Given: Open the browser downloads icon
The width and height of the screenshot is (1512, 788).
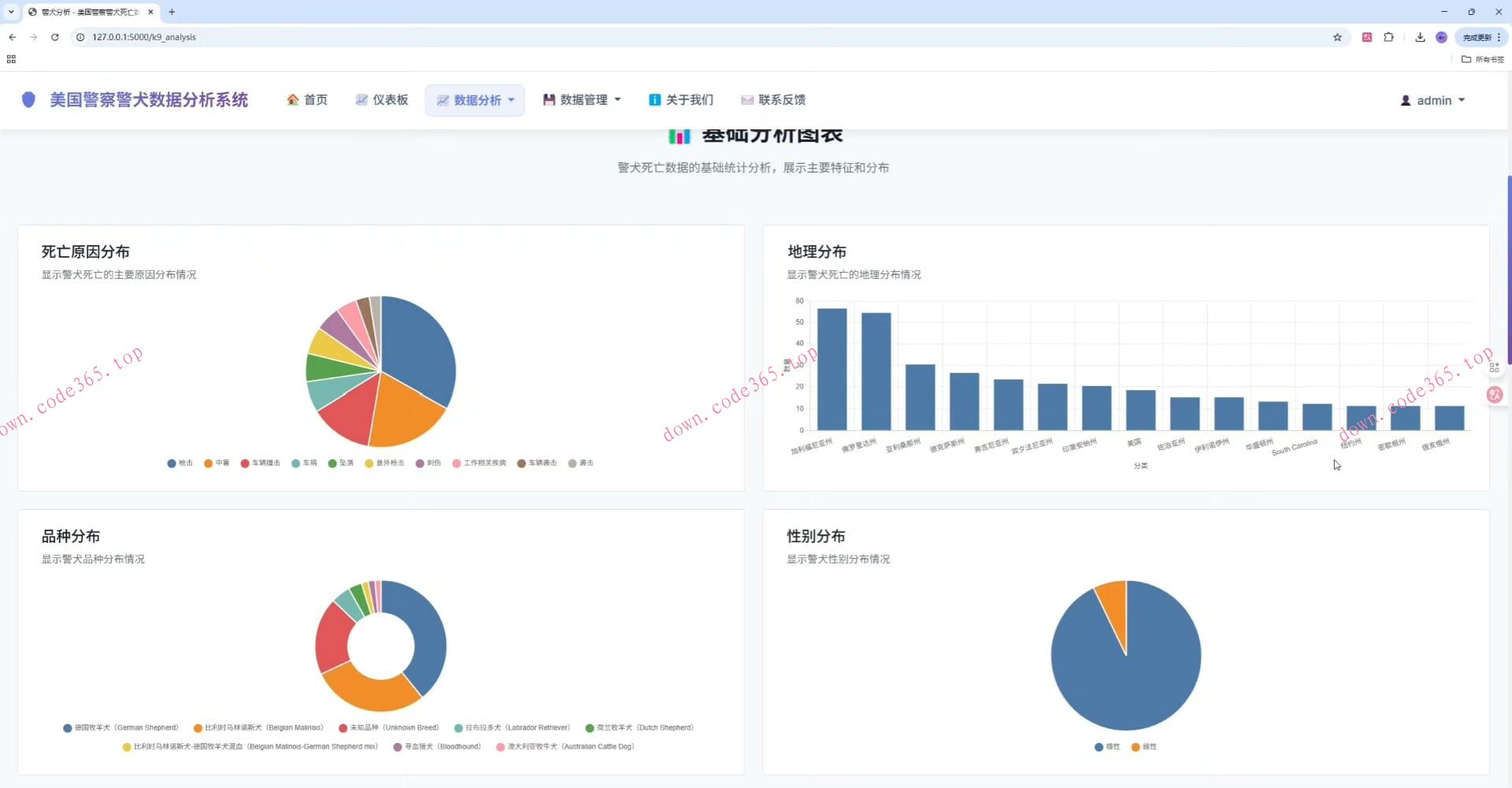Looking at the screenshot, I should pyautogui.click(x=1420, y=37).
